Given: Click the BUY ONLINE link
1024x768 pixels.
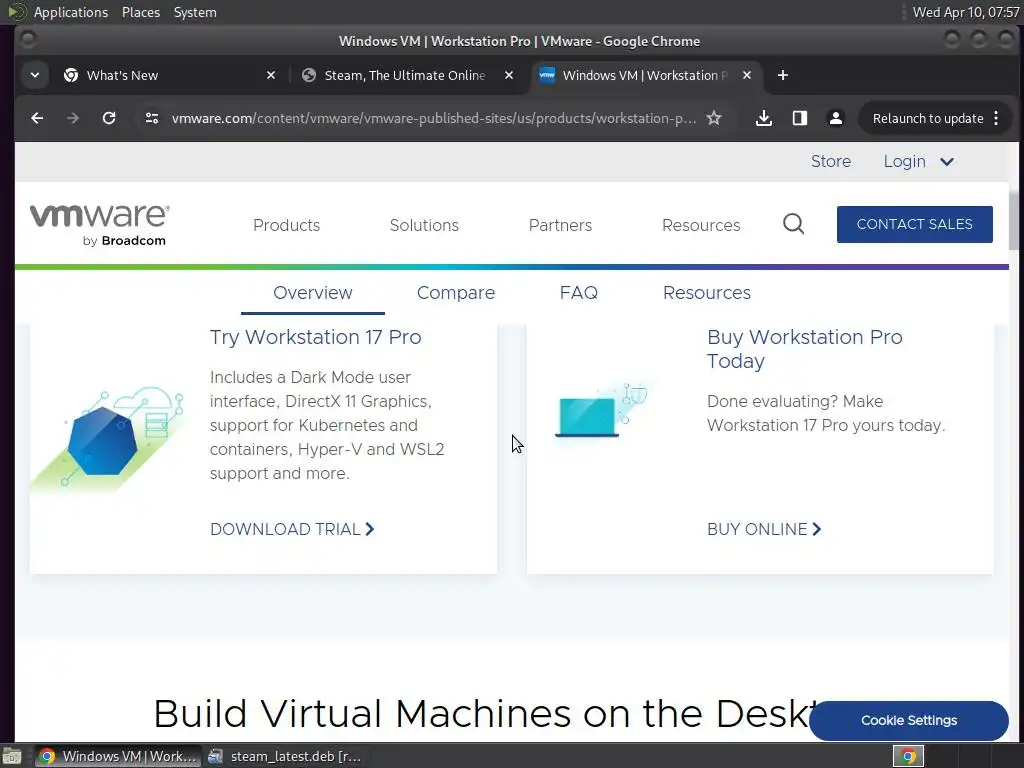Looking at the screenshot, I should click(x=764, y=529).
